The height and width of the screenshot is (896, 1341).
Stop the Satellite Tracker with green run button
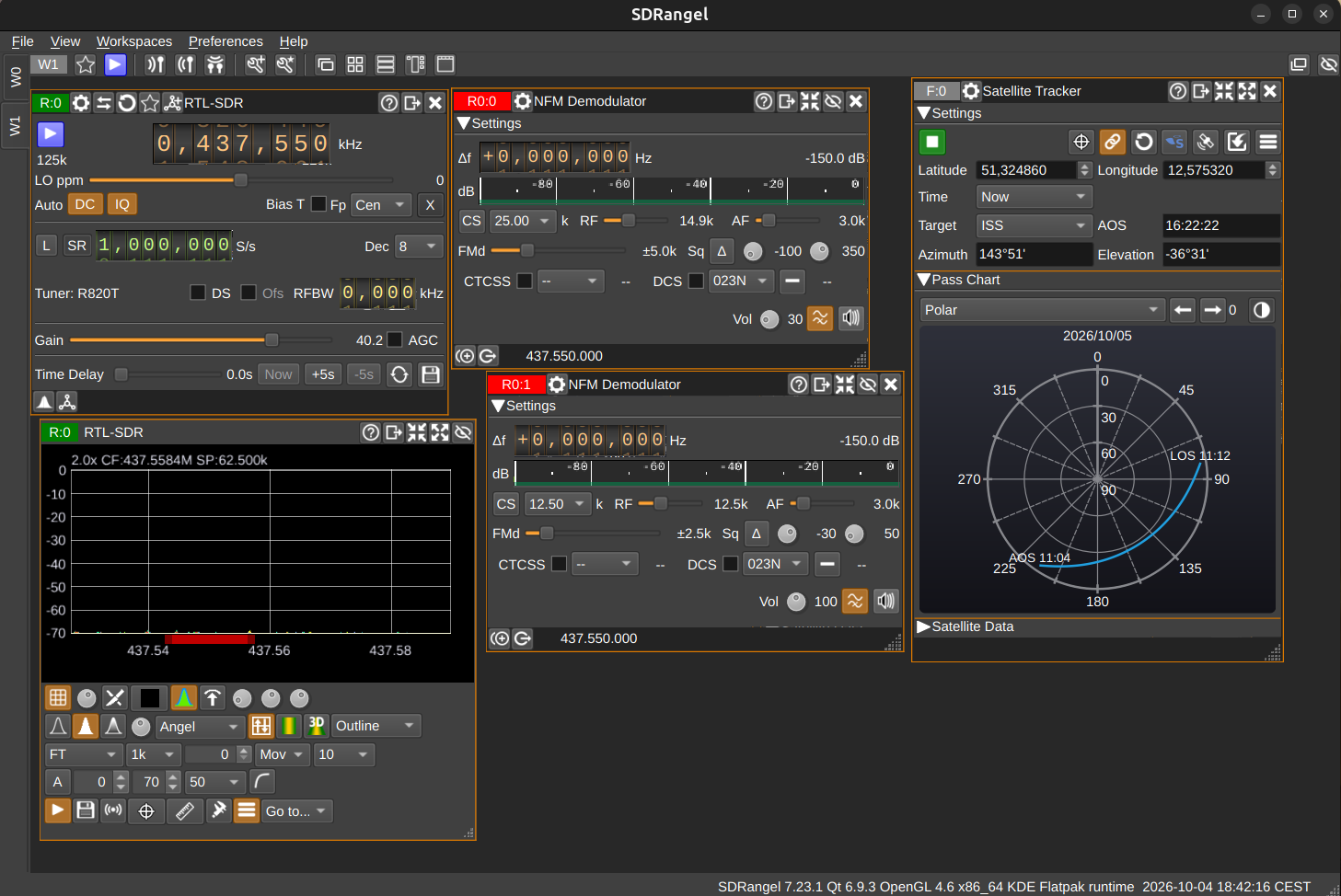tap(932, 142)
